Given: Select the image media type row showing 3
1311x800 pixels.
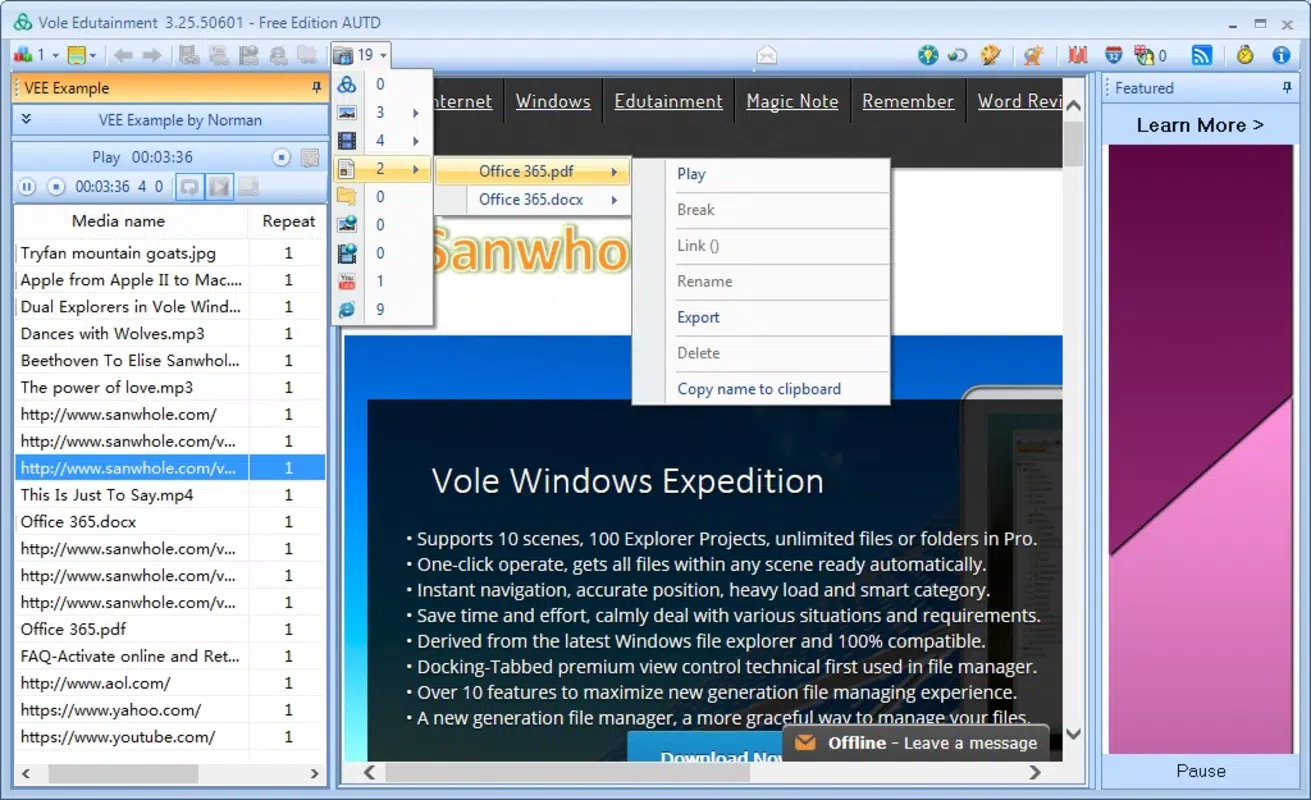Looking at the screenshot, I should tap(382, 113).
